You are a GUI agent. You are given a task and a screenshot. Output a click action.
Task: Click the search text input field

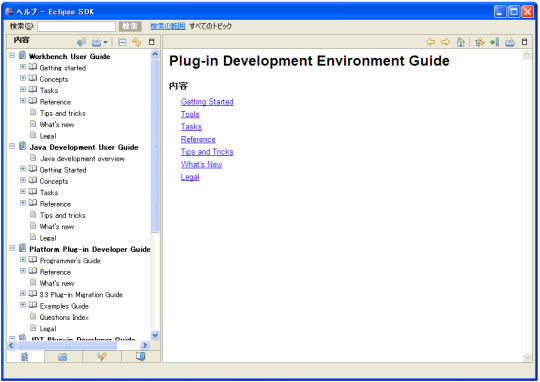pyautogui.click(x=76, y=26)
